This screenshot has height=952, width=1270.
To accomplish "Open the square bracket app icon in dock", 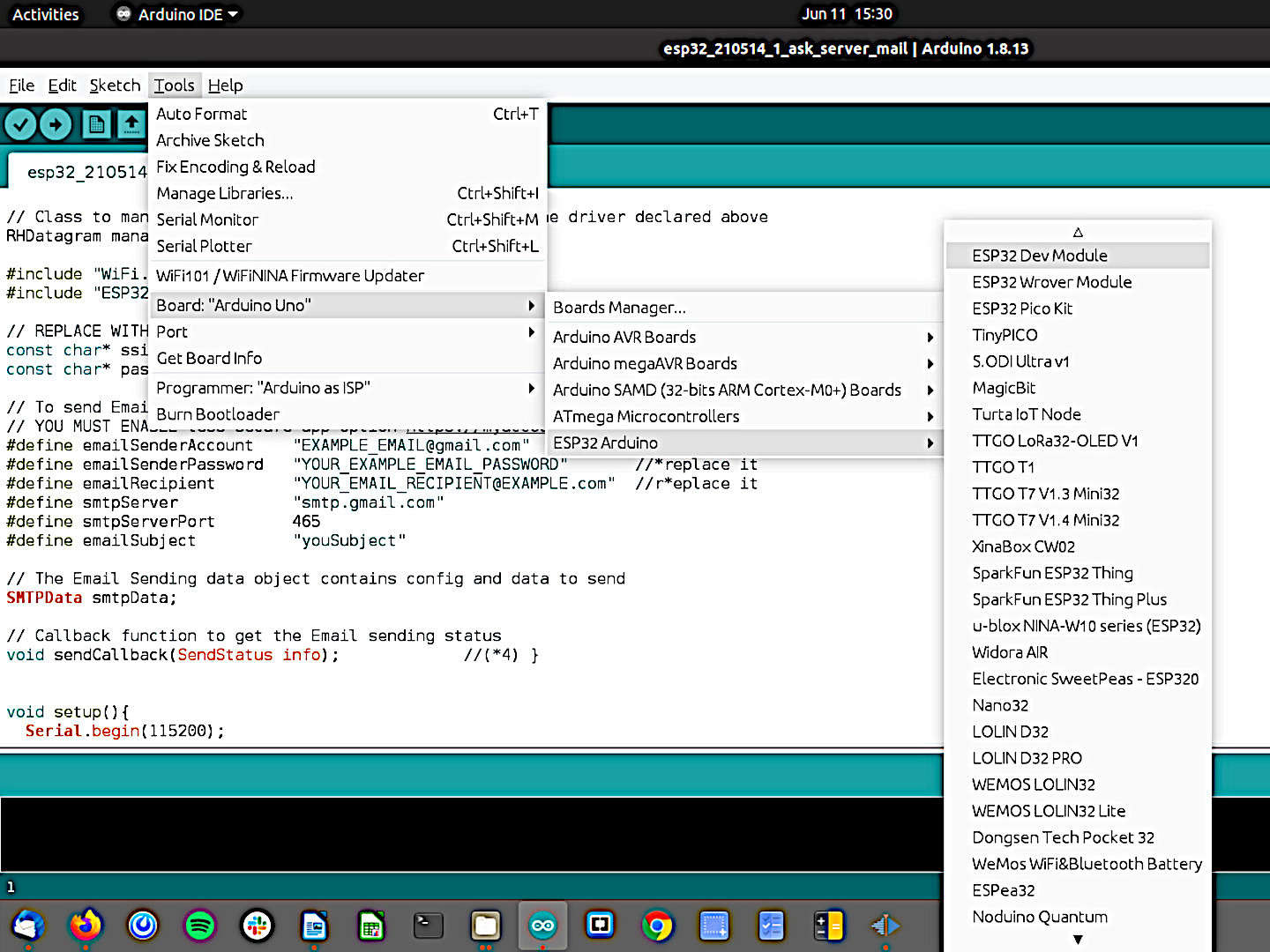I will 600,926.
